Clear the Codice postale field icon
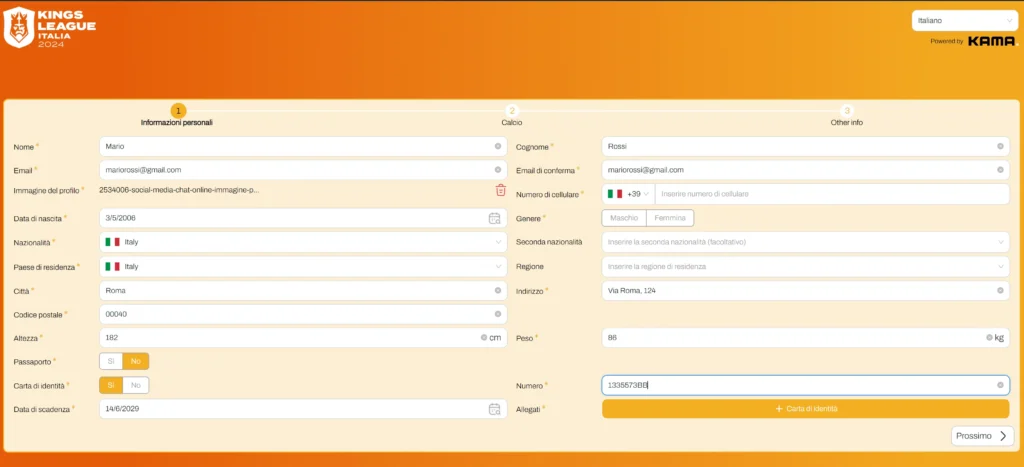The height and width of the screenshot is (467, 1024). pos(498,314)
